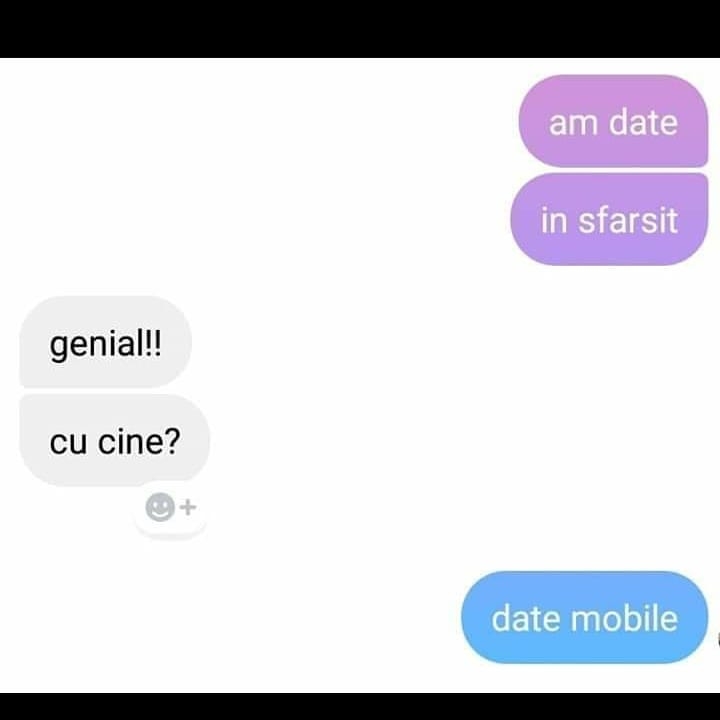The image size is (720, 720).
Task: Click the word "mobile" in blue bubble
Action: point(626,618)
